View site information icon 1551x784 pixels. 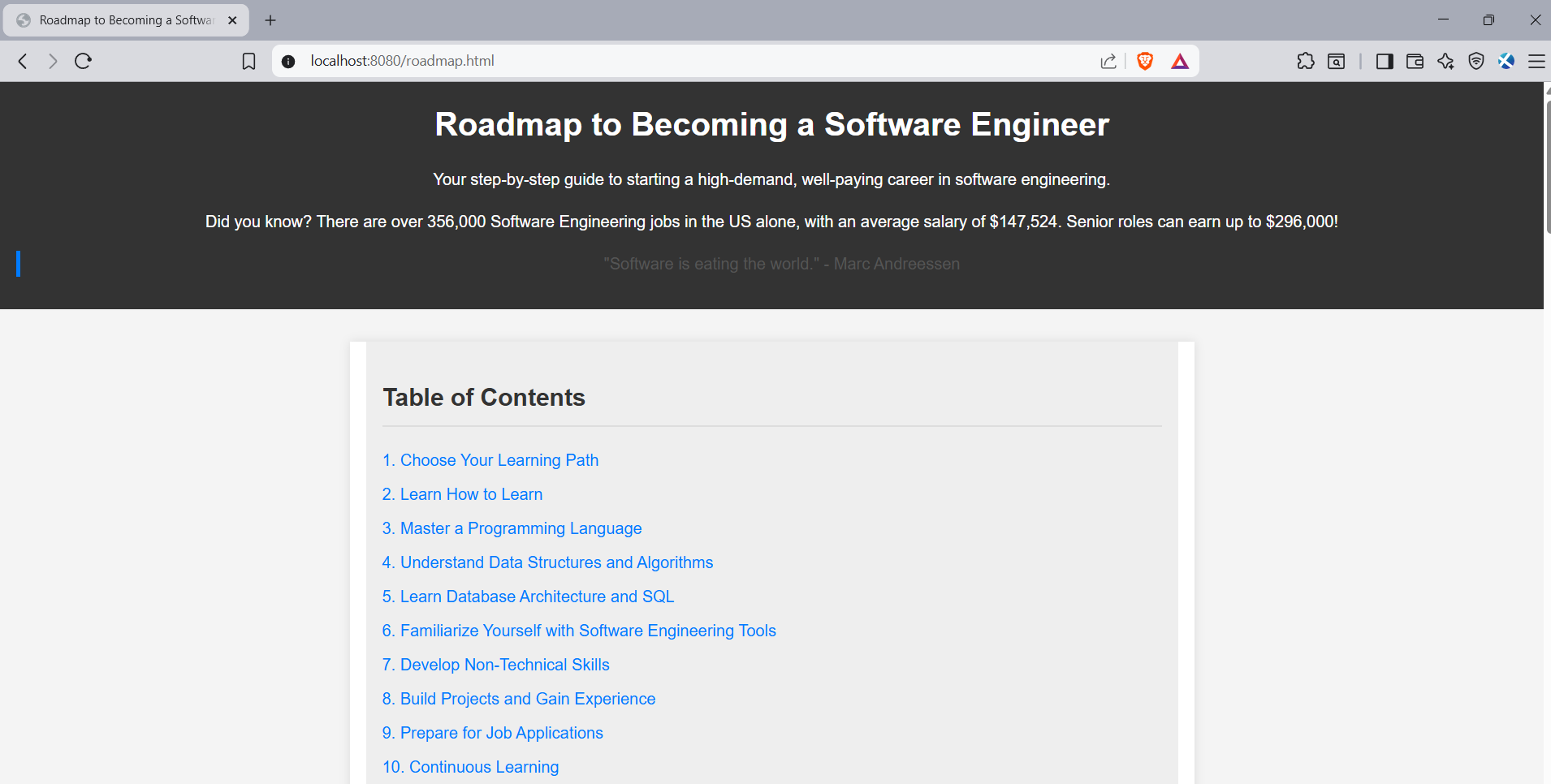click(x=288, y=61)
